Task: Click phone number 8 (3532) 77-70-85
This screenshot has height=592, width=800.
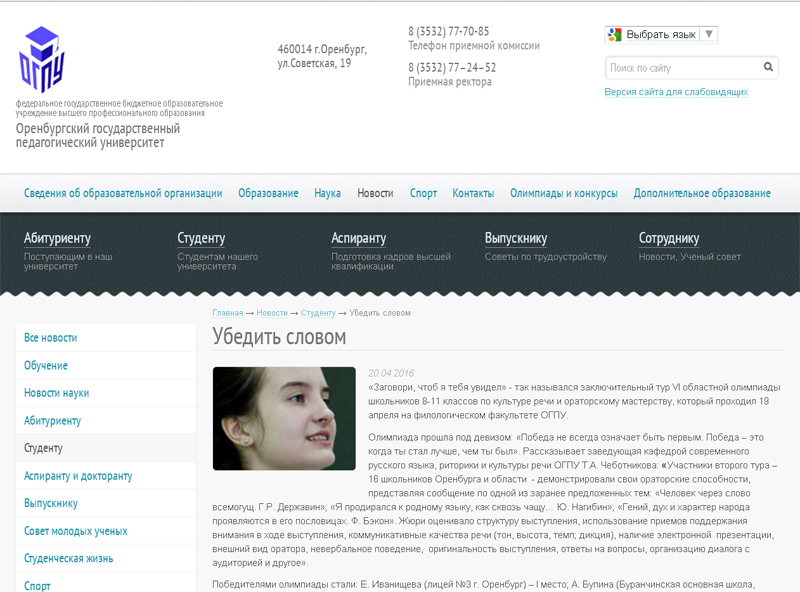Action: [448, 32]
